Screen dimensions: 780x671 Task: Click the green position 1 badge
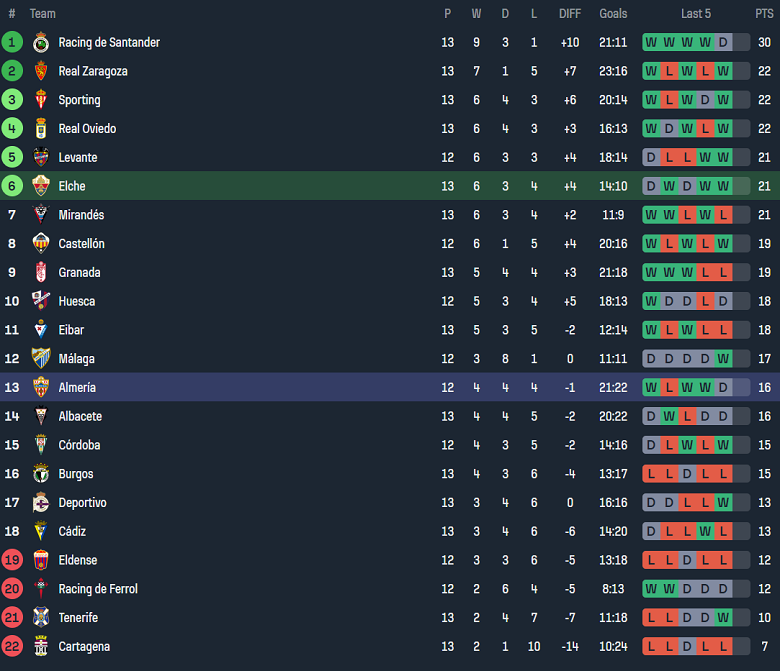tap(12, 42)
